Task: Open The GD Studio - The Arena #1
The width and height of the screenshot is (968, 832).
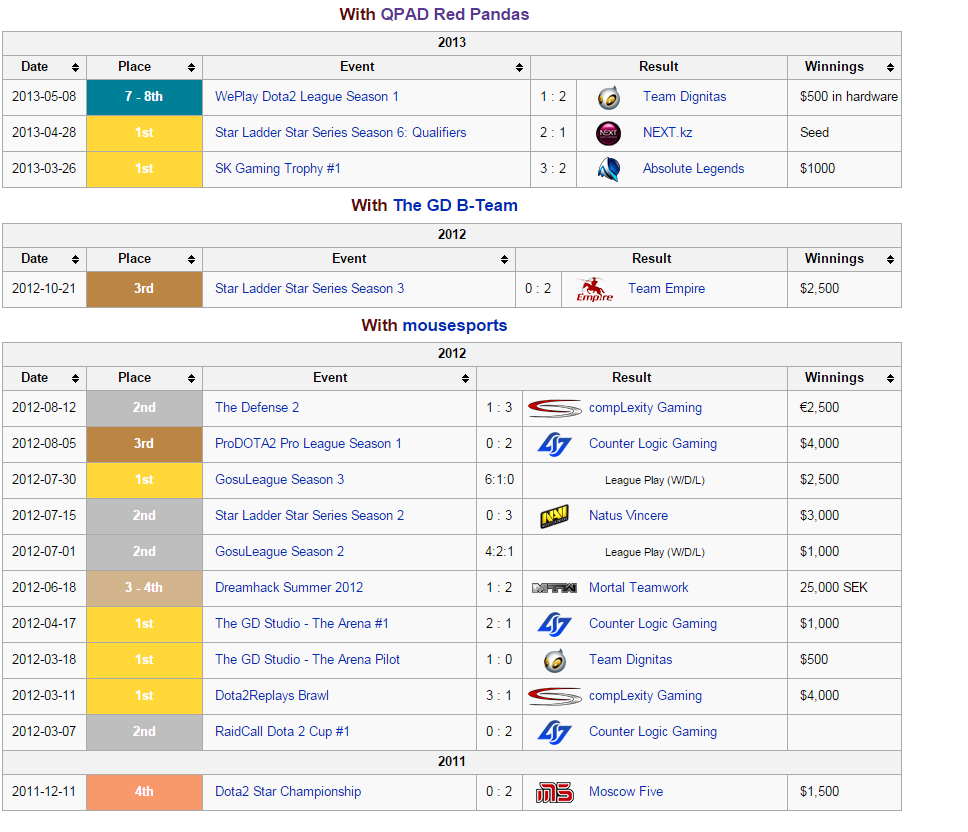Action: click(302, 624)
